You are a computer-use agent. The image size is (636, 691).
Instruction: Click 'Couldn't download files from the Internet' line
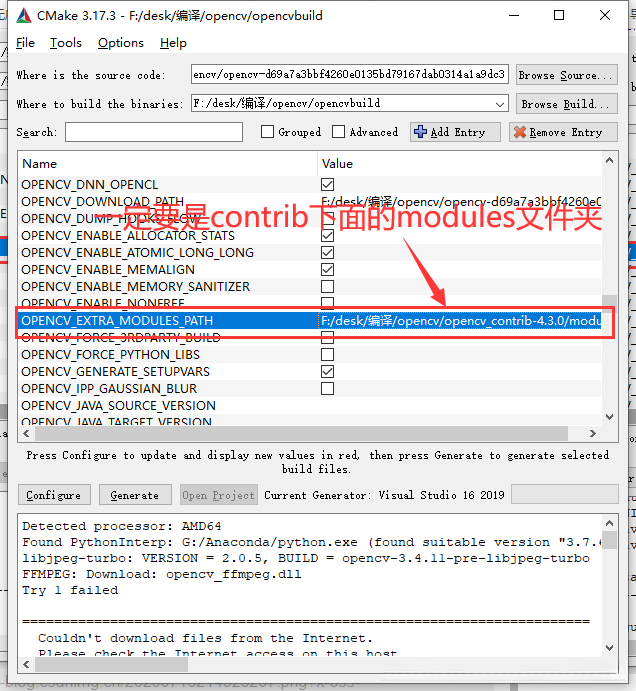pos(205,638)
